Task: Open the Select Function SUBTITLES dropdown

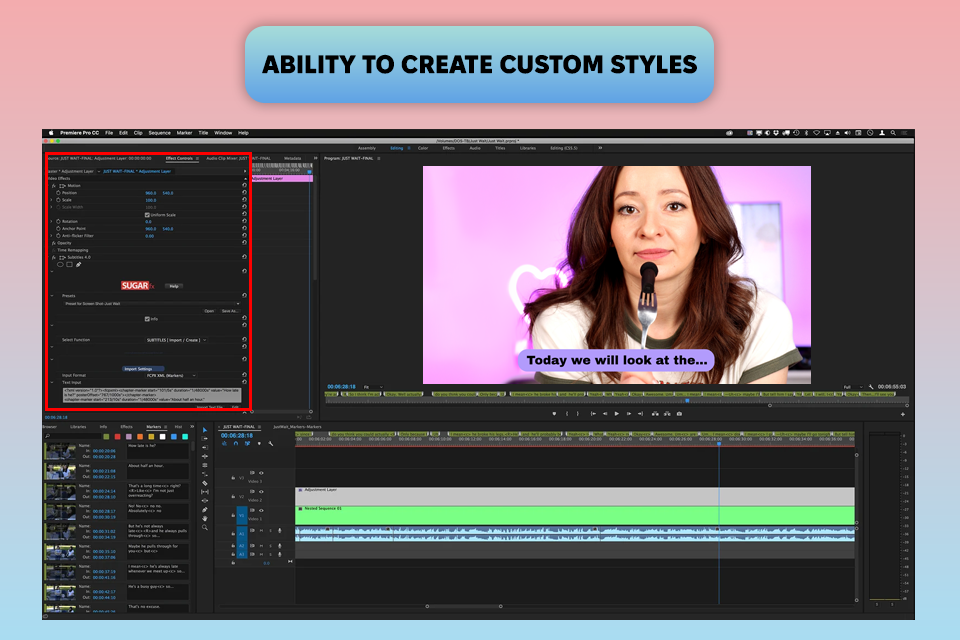Action: [176, 340]
